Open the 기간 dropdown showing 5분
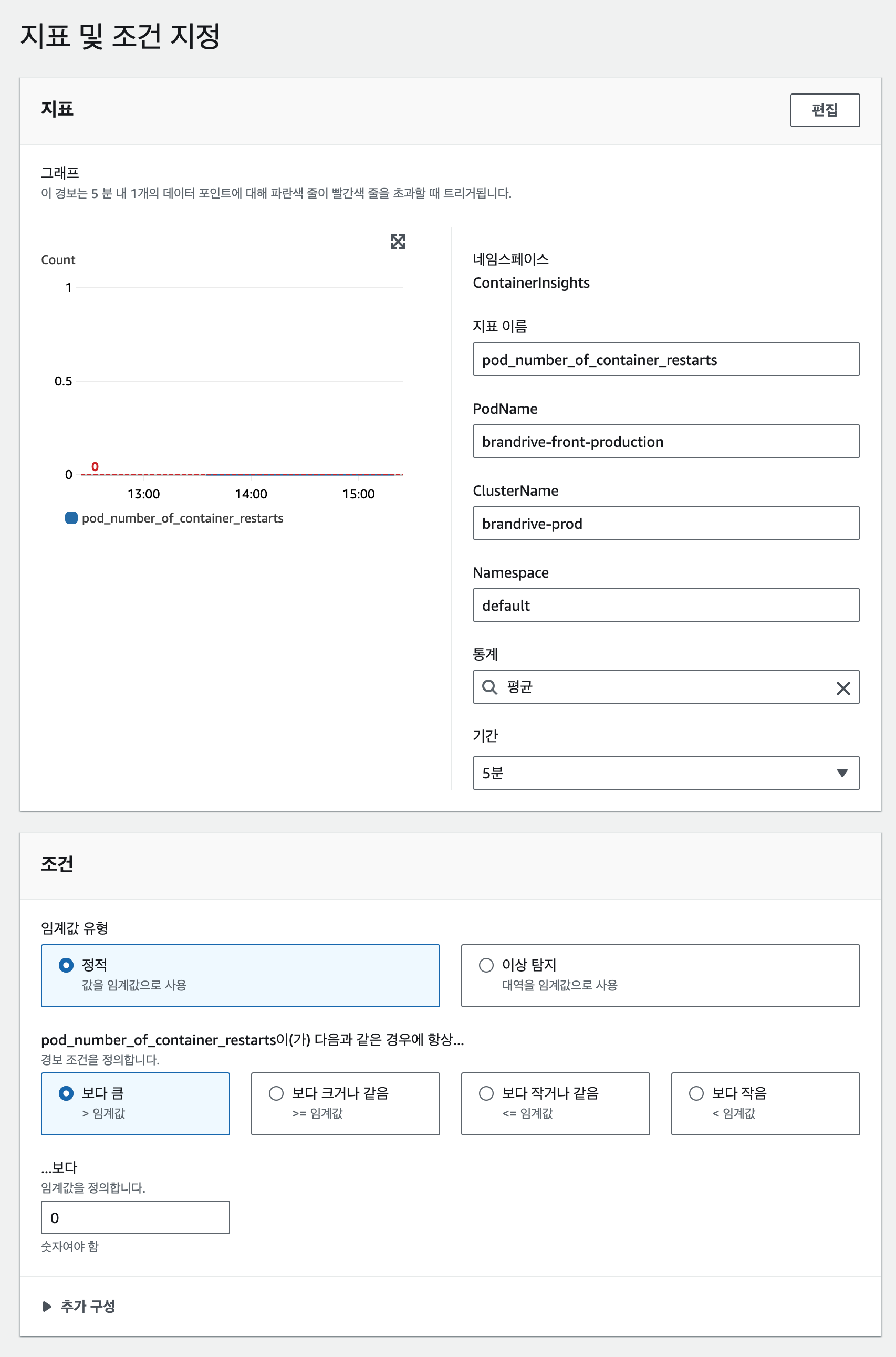Viewport: 896px width, 1357px height. pyautogui.click(x=666, y=773)
